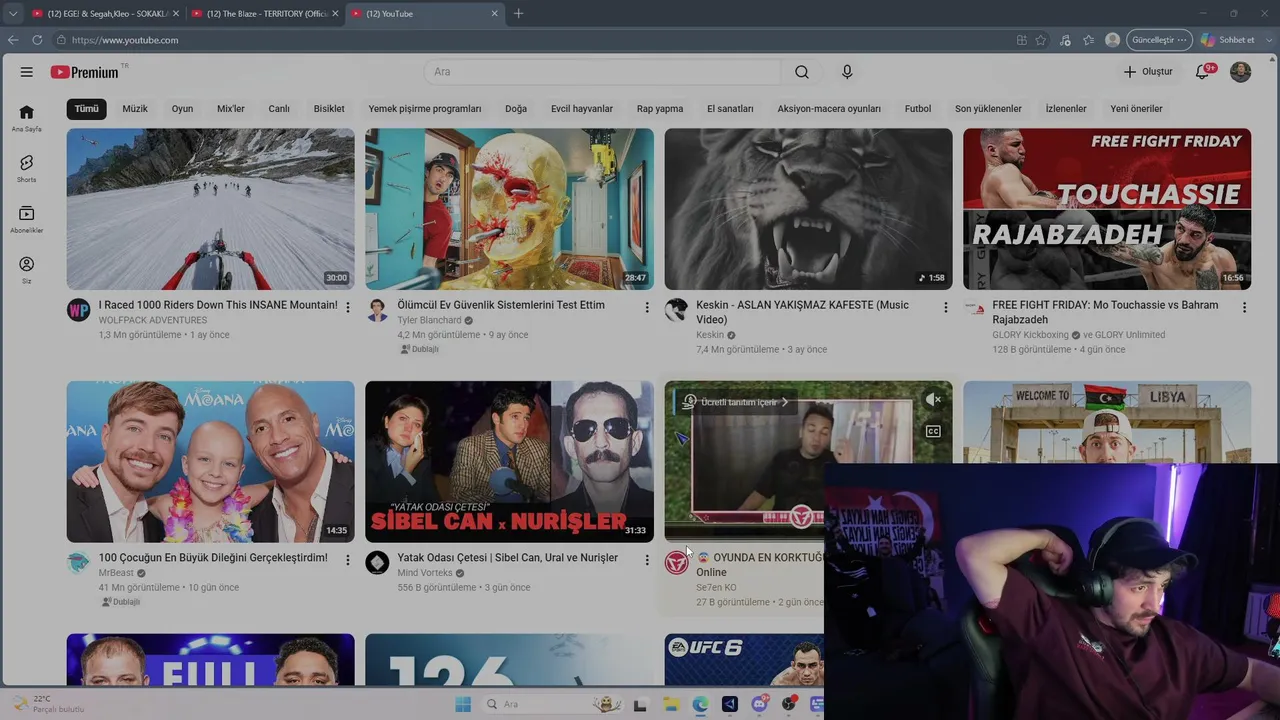
Task: Open Ana Sayfa in the sidebar
Action: [x=27, y=118]
